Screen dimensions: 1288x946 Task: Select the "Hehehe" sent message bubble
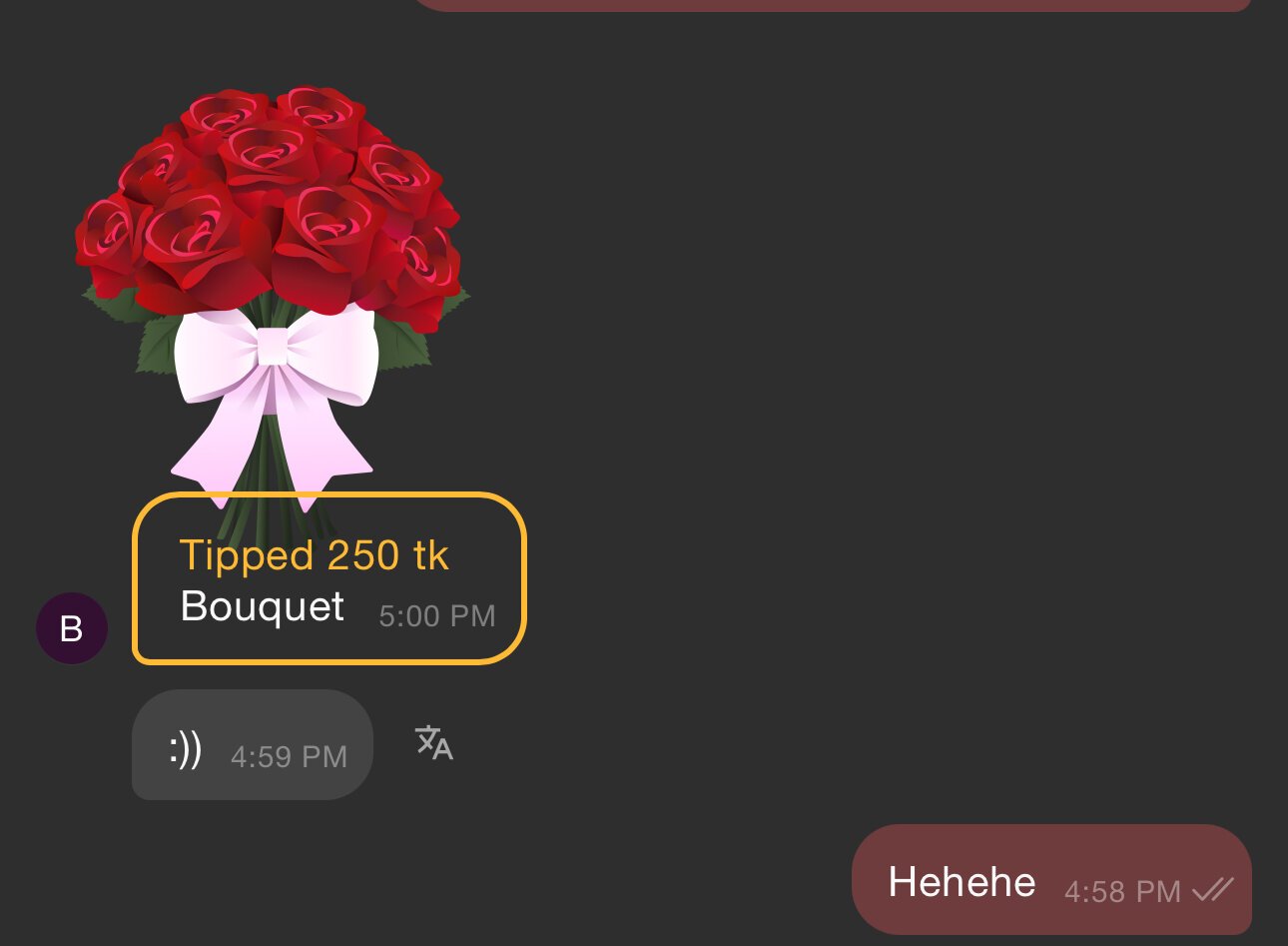coord(1051,879)
